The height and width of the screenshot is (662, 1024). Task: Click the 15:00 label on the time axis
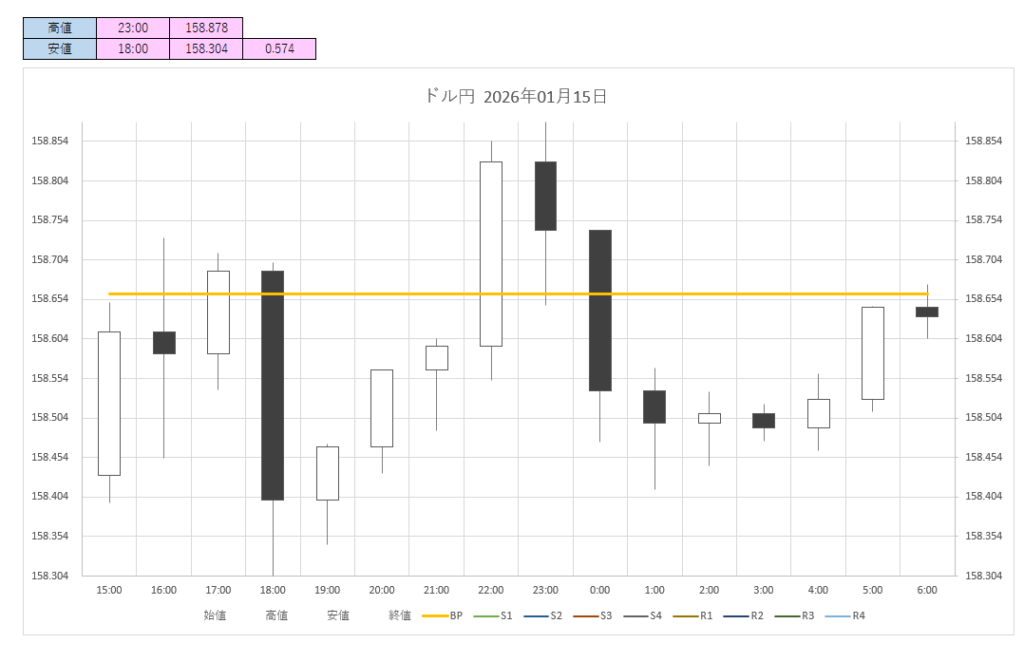pyautogui.click(x=109, y=590)
